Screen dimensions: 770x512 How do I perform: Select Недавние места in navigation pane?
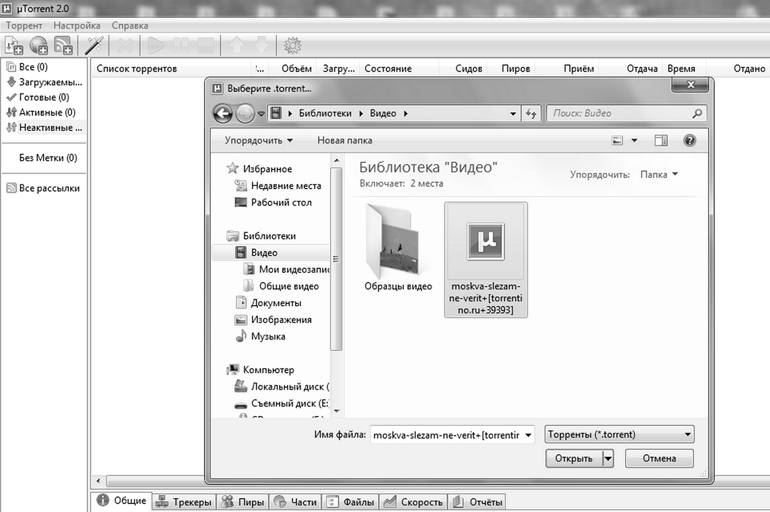tap(279, 186)
